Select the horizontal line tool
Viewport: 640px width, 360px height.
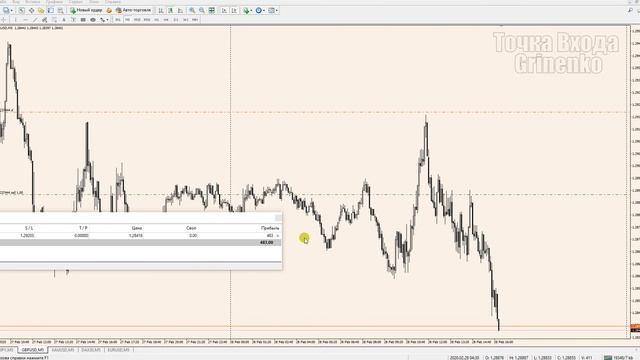point(25,20)
